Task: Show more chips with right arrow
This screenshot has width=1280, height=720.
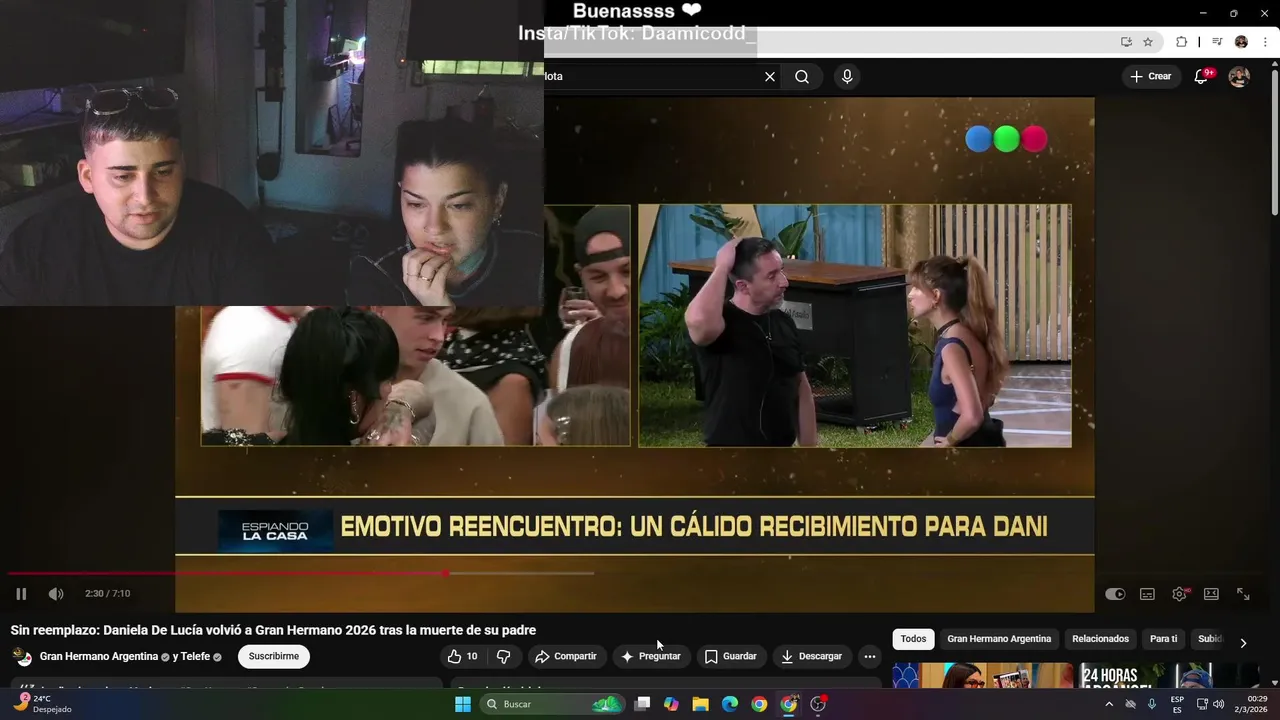Action: coord(1243,642)
